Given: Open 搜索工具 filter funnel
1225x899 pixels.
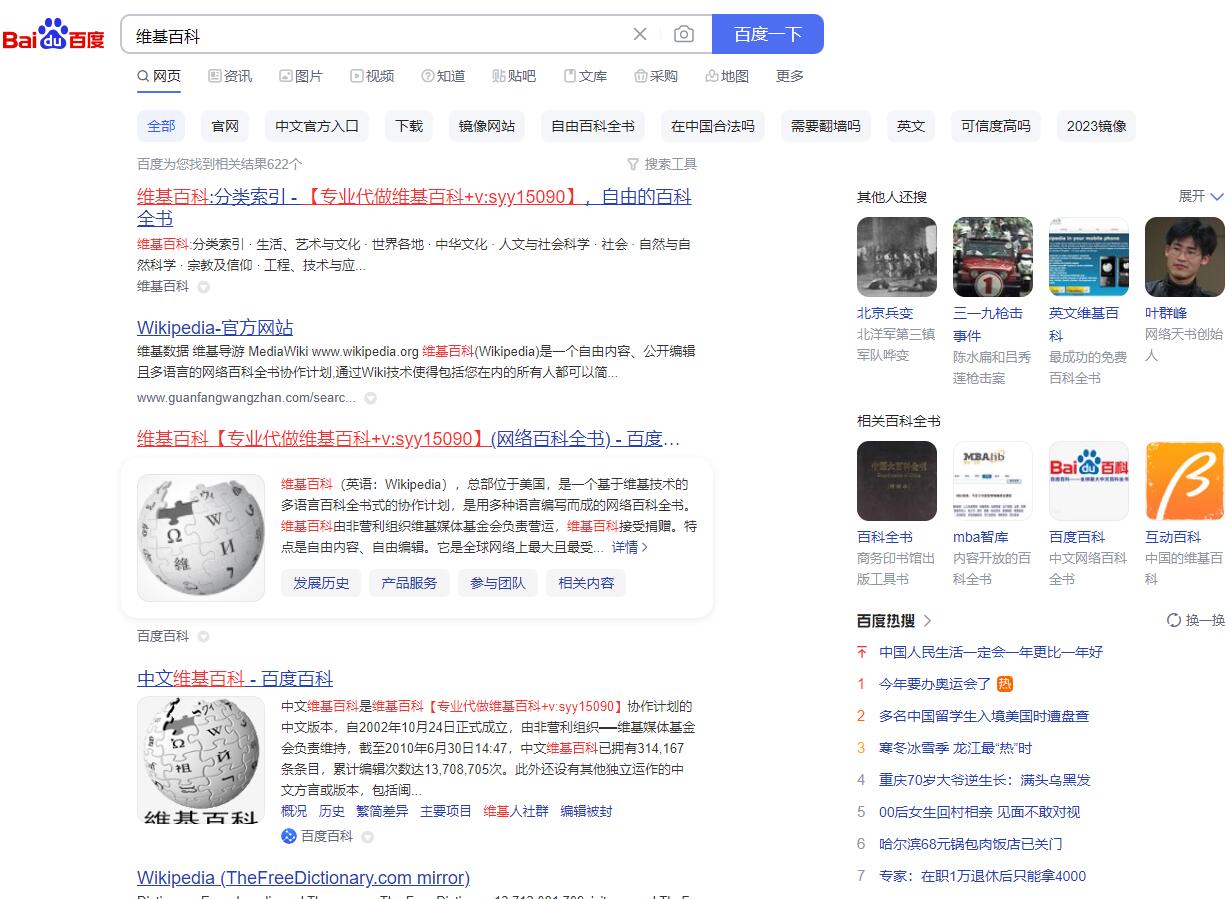Looking at the screenshot, I should 662,164.
